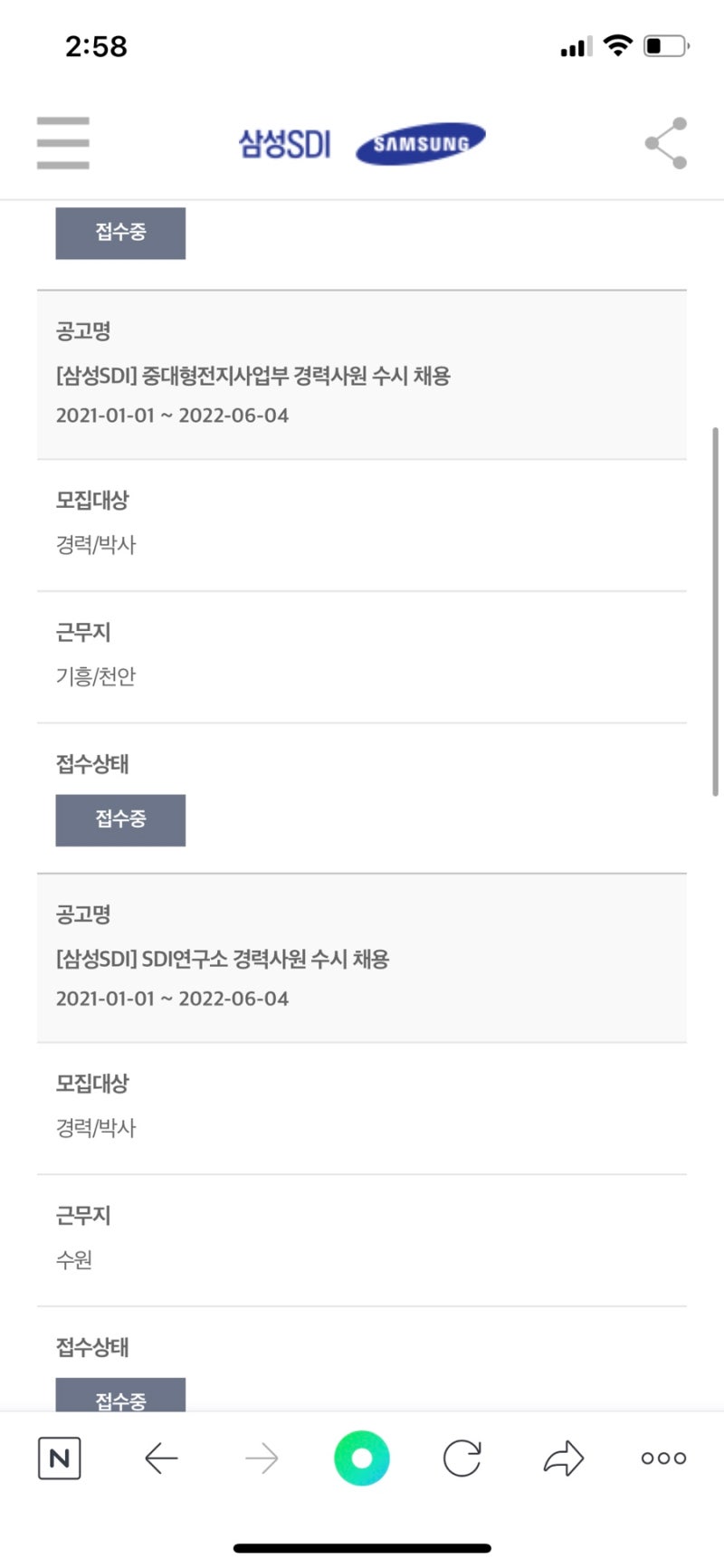
Task: Tap the 수원 work location text
Action: click(74, 1259)
